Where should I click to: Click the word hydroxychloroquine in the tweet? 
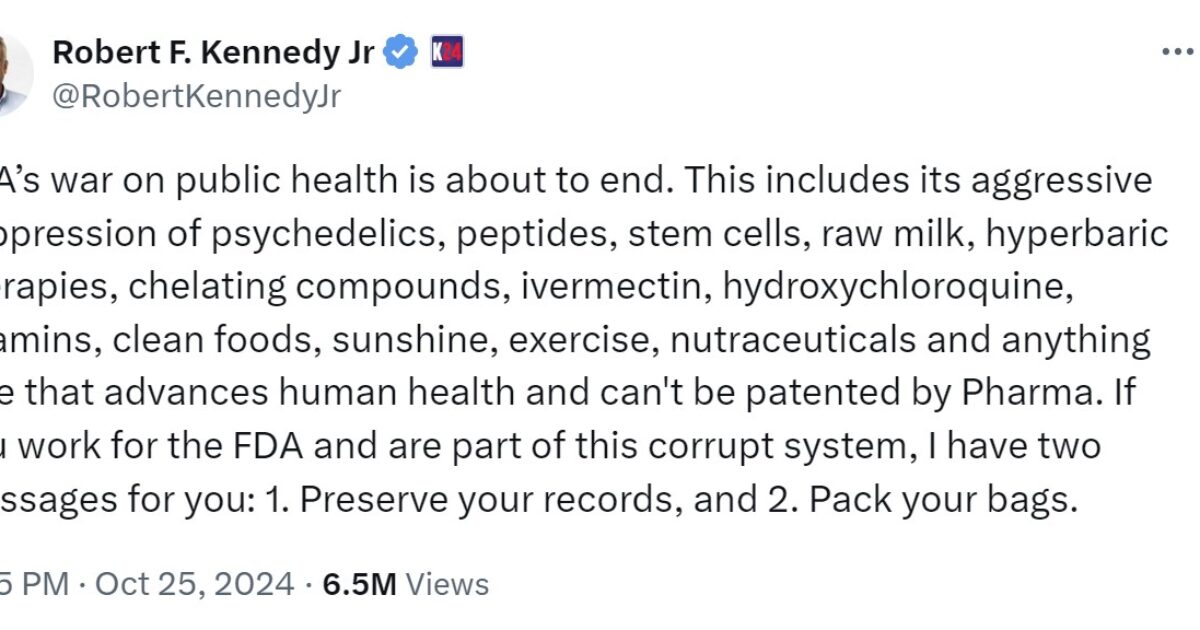point(892,287)
